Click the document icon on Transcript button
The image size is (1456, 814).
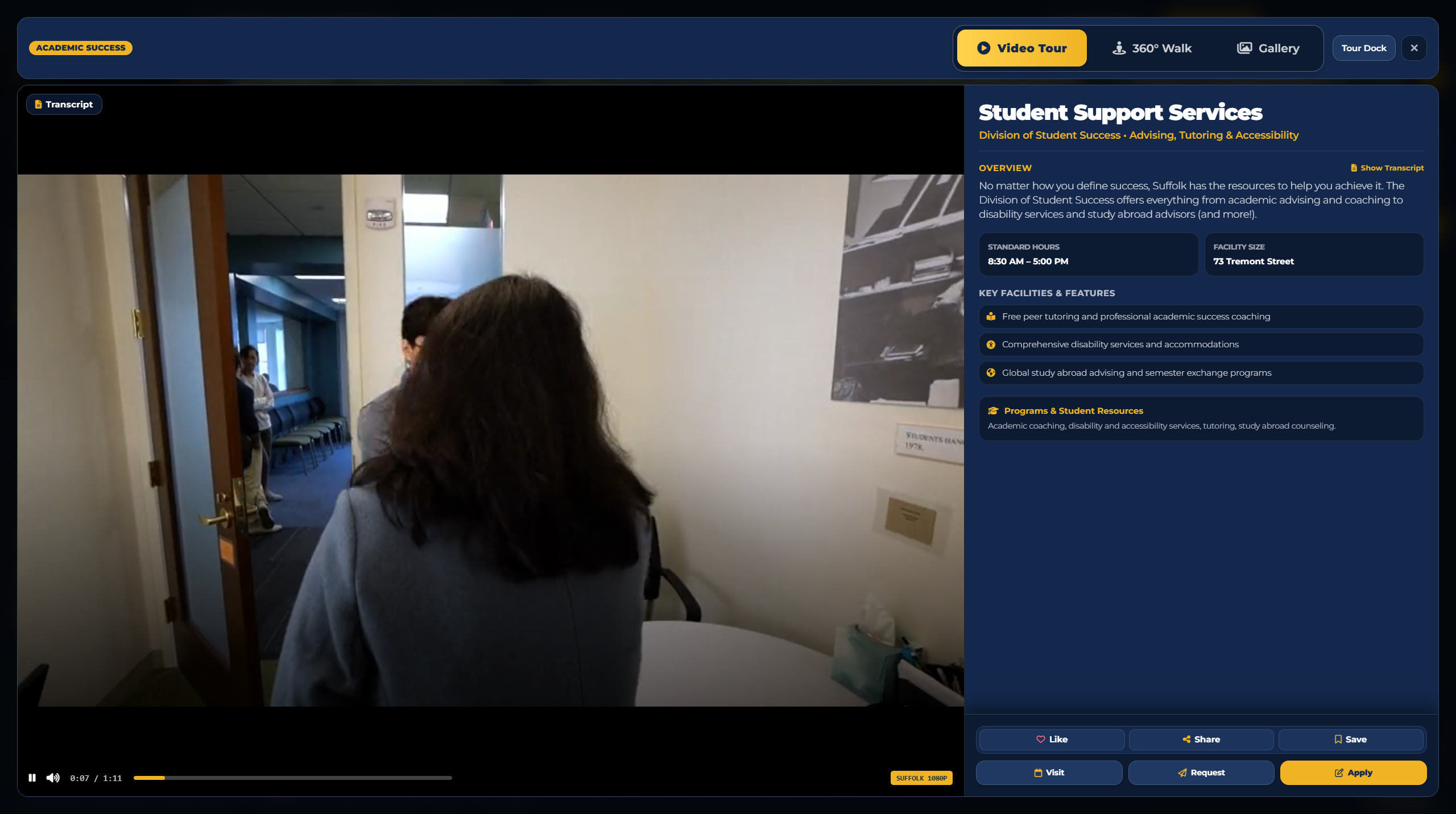pos(38,105)
